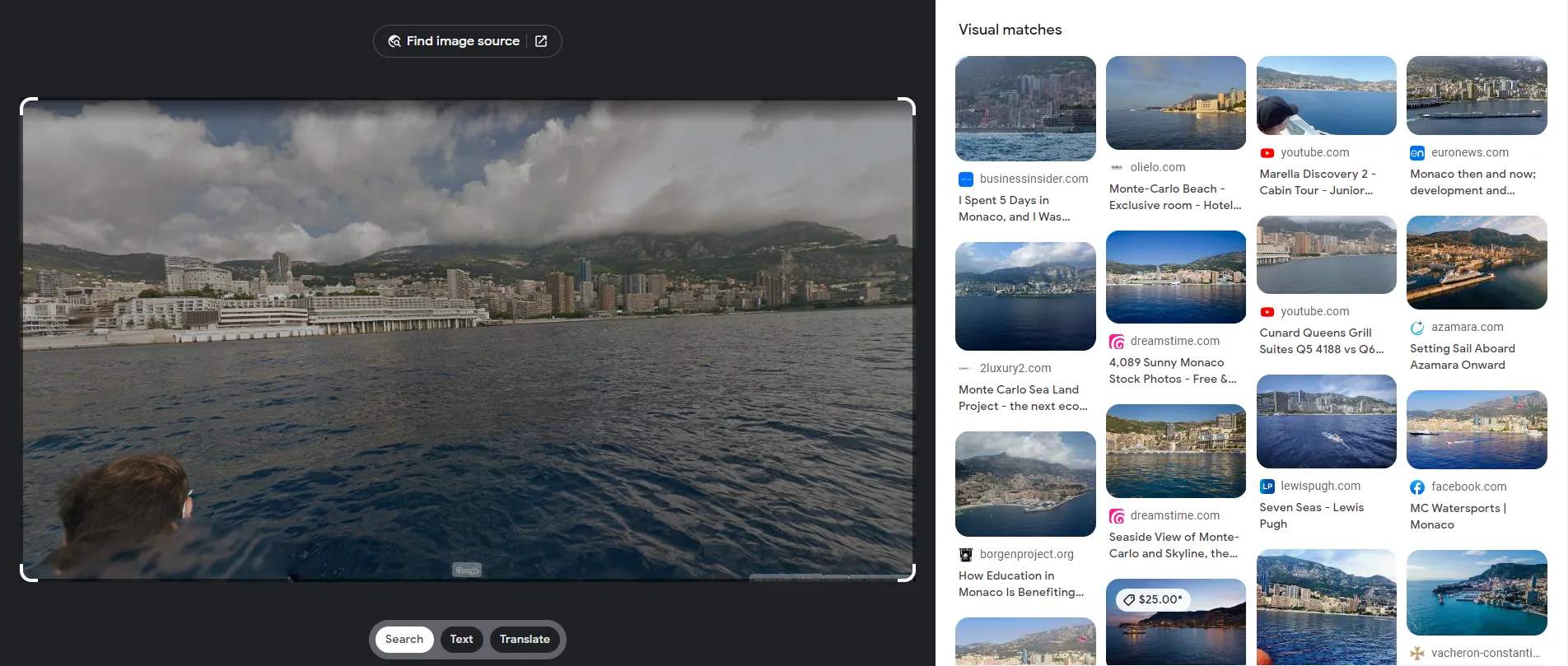Open the Setting Sail Aboard Azamara Onward link

pos(1463,356)
